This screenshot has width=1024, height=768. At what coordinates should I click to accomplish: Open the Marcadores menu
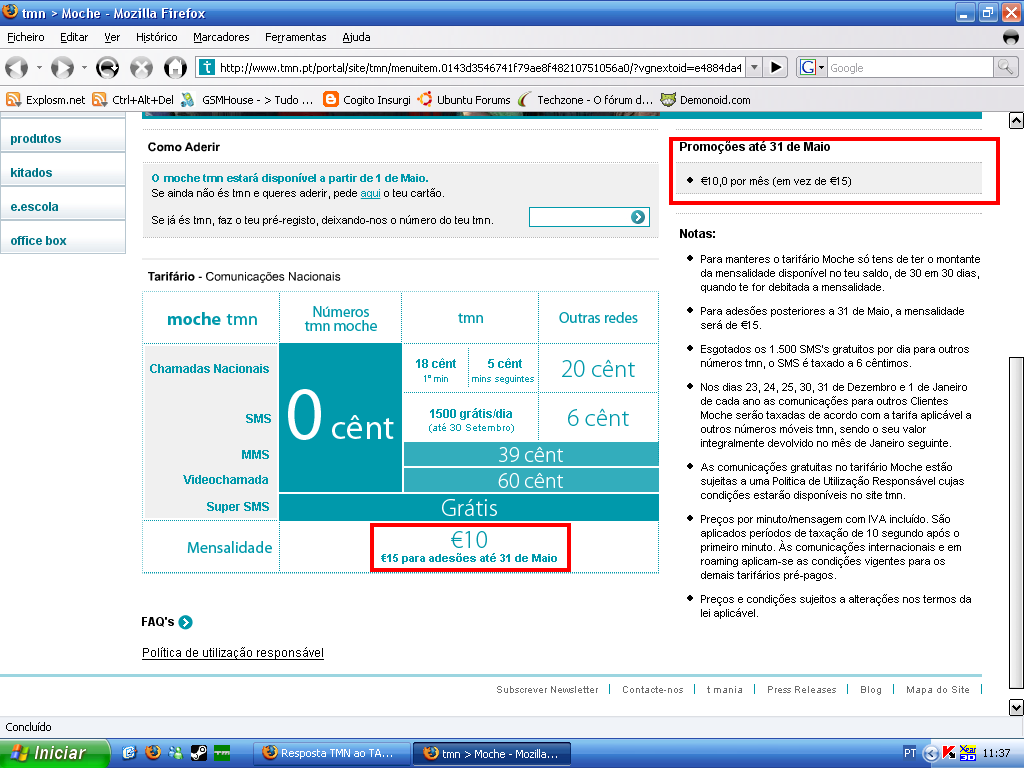coord(221,37)
